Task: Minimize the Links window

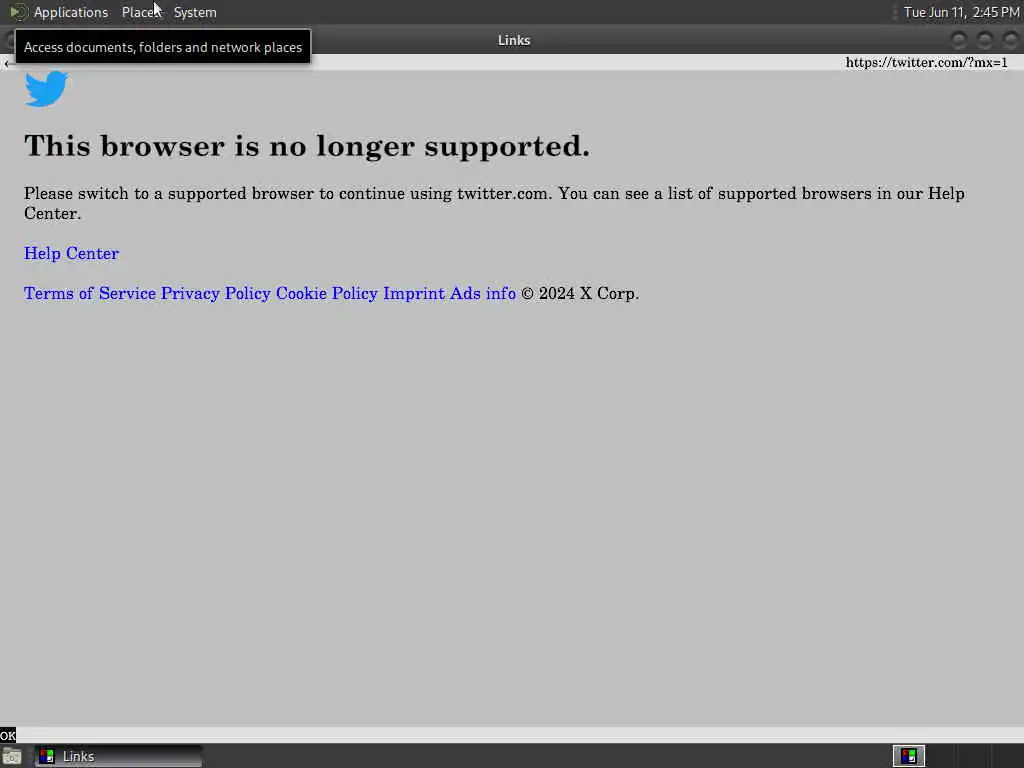Action: 959,40
